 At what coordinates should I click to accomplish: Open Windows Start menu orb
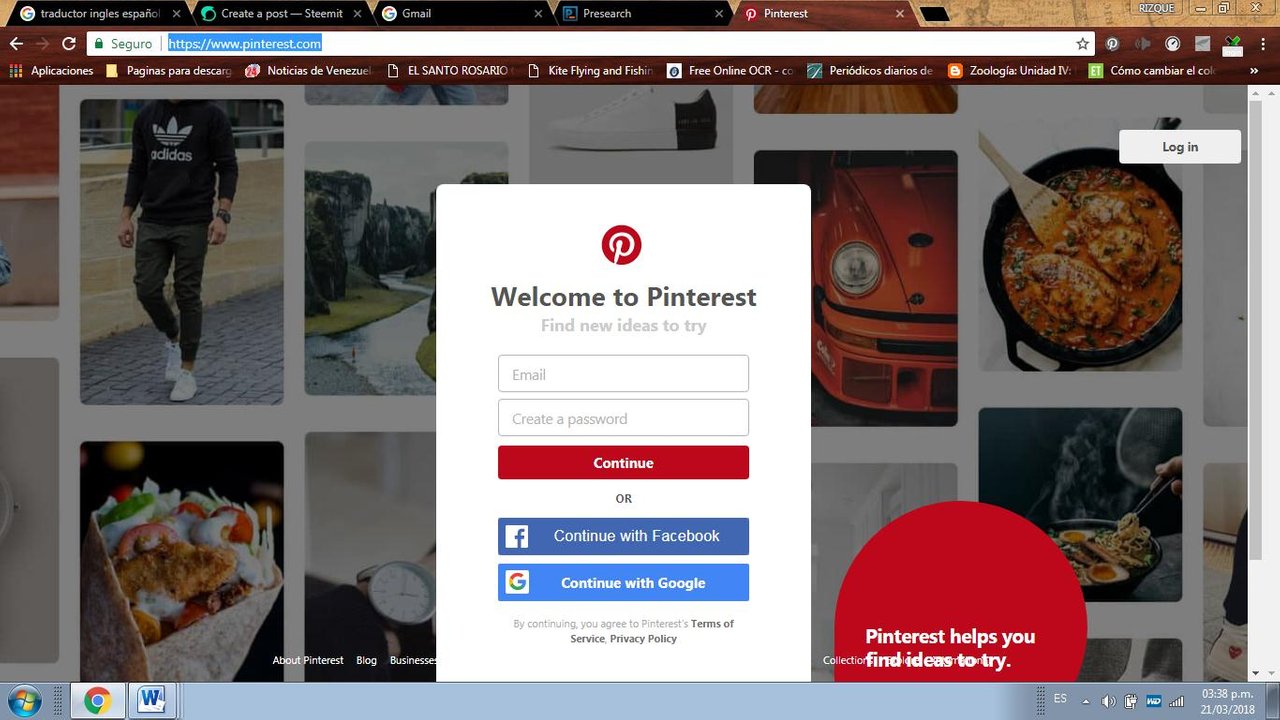pos(23,700)
